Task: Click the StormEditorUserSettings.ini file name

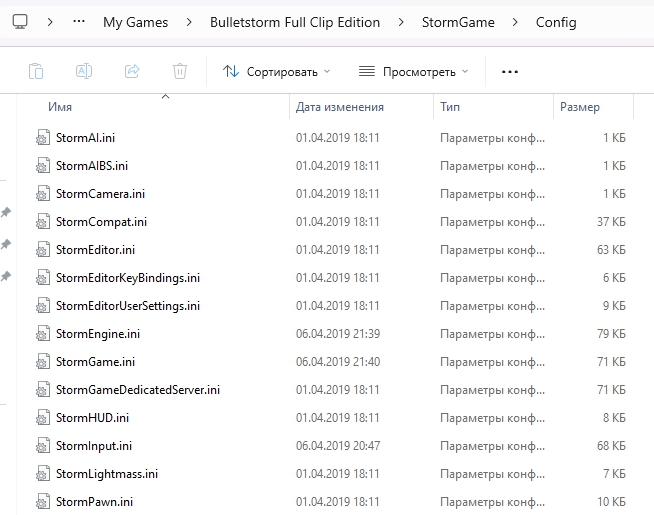Action: click(x=128, y=305)
